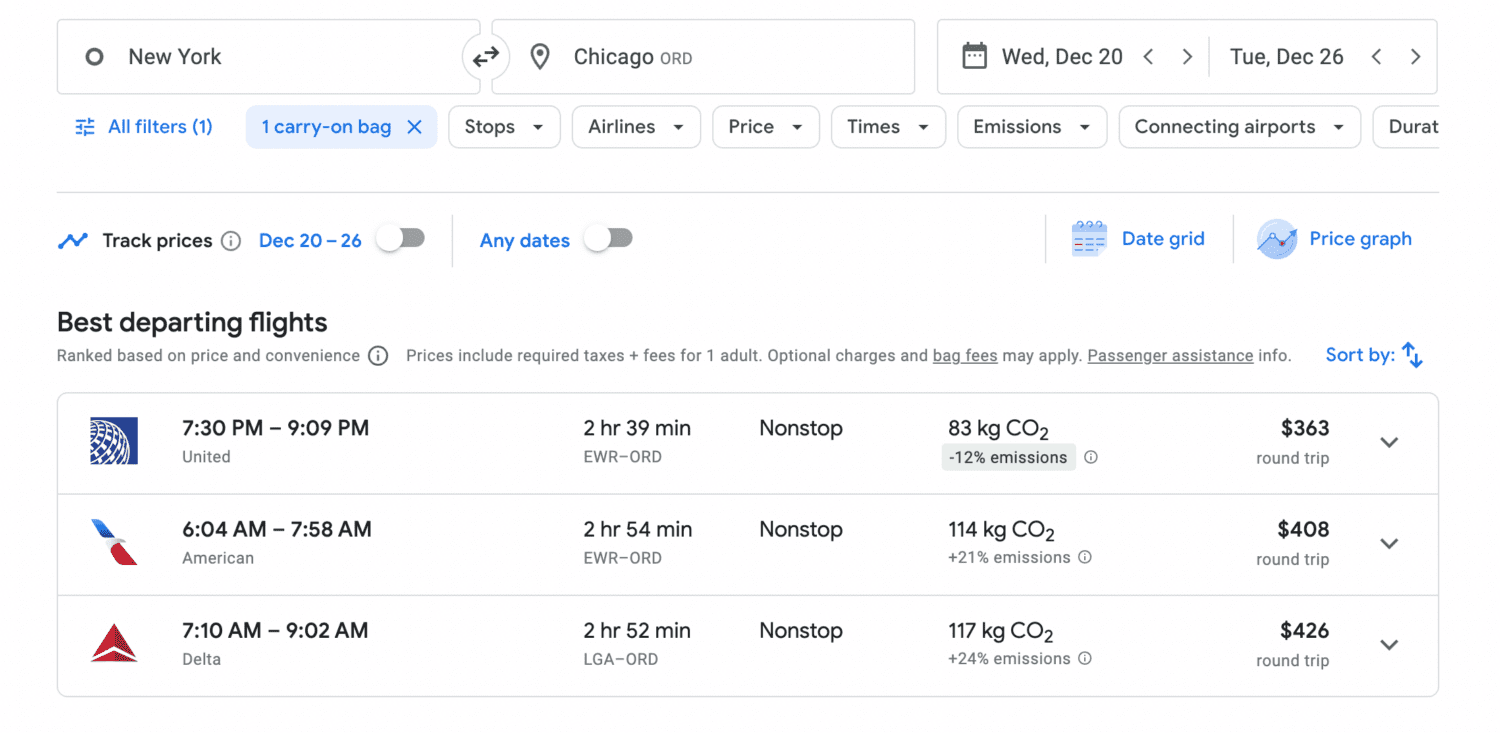
Task: Enable the Any dates toggle
Action: [x=609, y=240]
